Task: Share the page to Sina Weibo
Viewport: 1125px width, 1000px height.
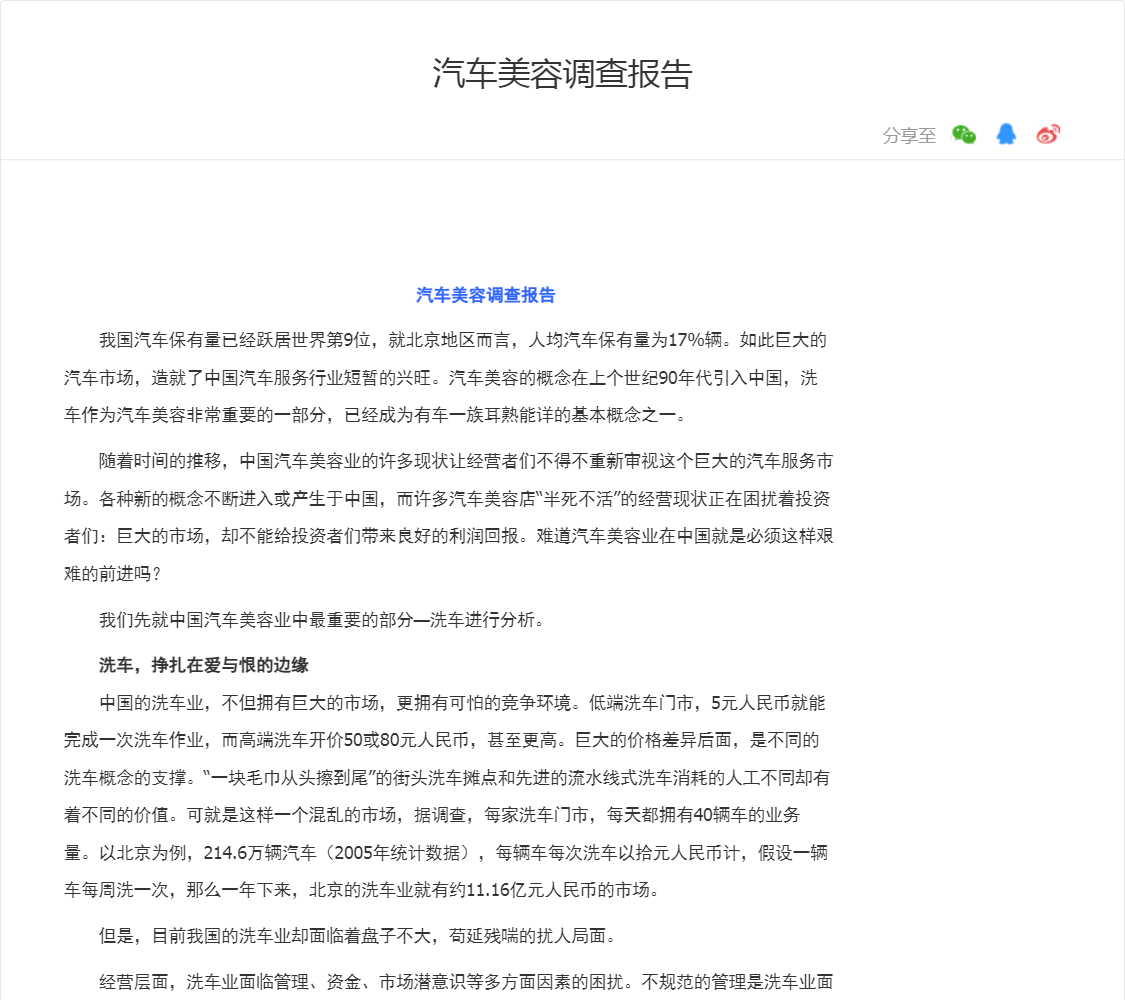Action: pos(1048,135)
